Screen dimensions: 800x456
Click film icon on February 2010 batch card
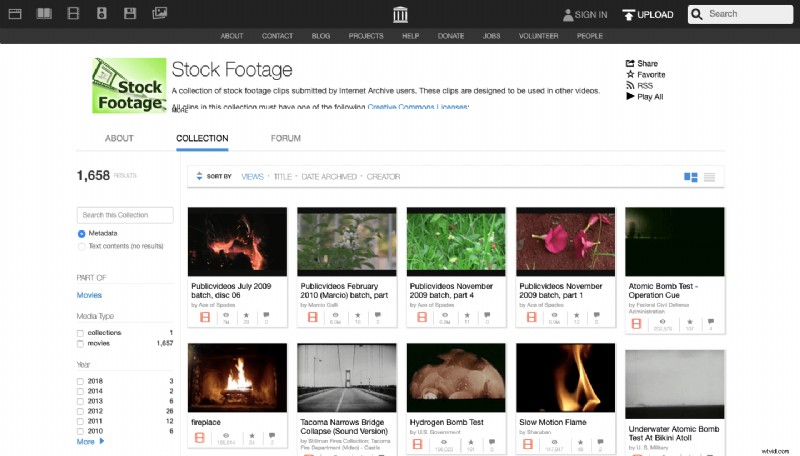click(313, 317)
